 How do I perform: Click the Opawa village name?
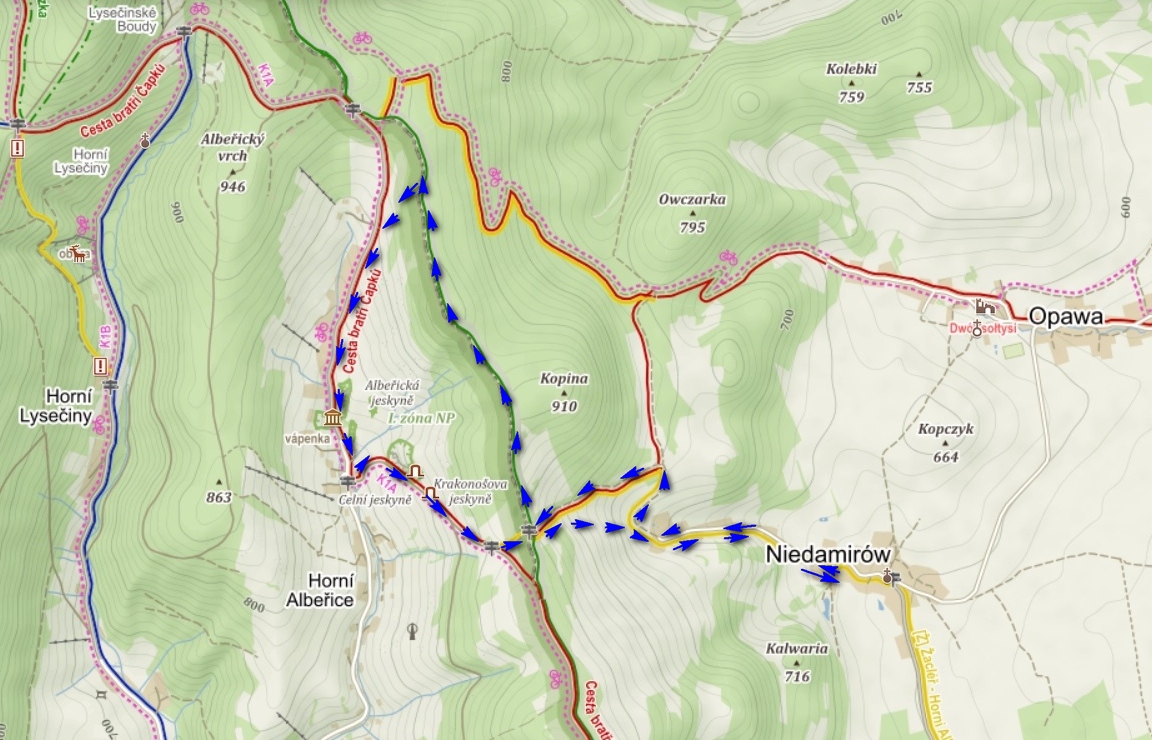click(1066, 317)
